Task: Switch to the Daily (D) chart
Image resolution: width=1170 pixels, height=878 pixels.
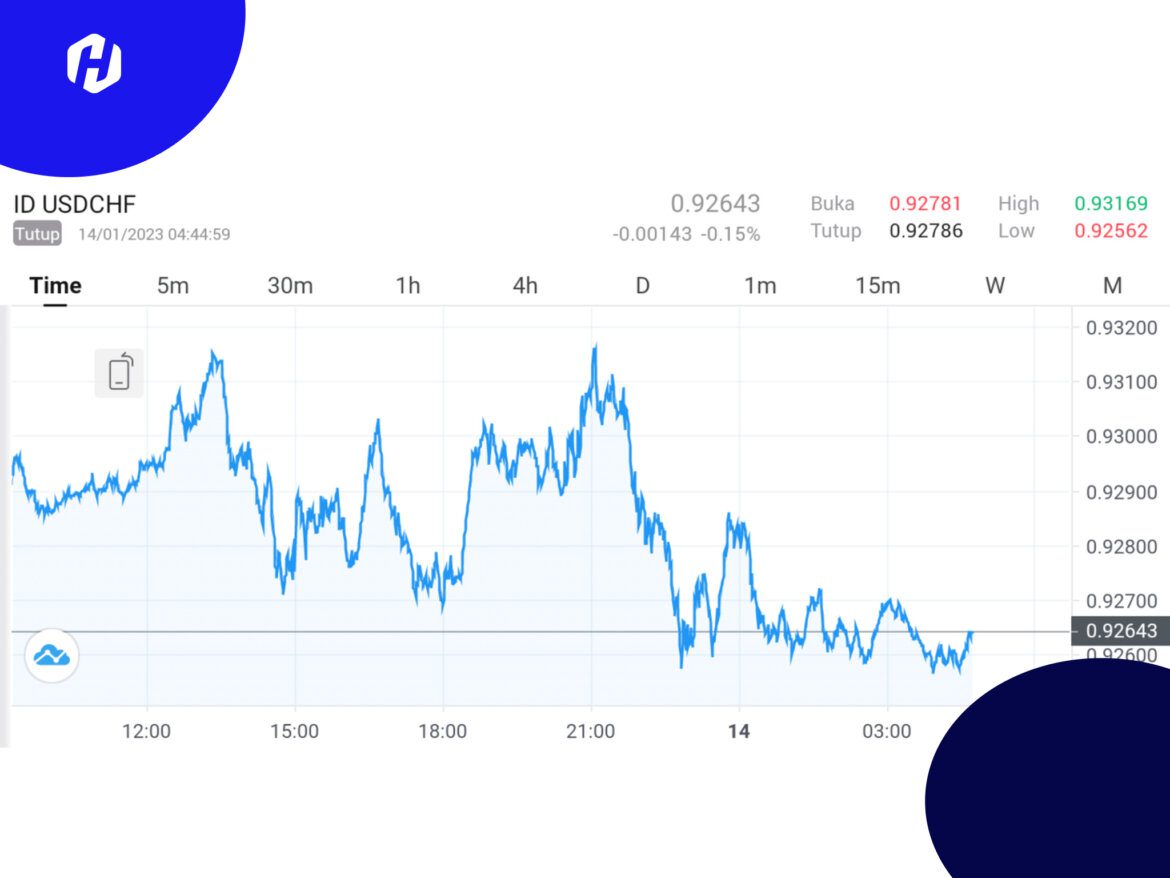Action: point(642,285)
